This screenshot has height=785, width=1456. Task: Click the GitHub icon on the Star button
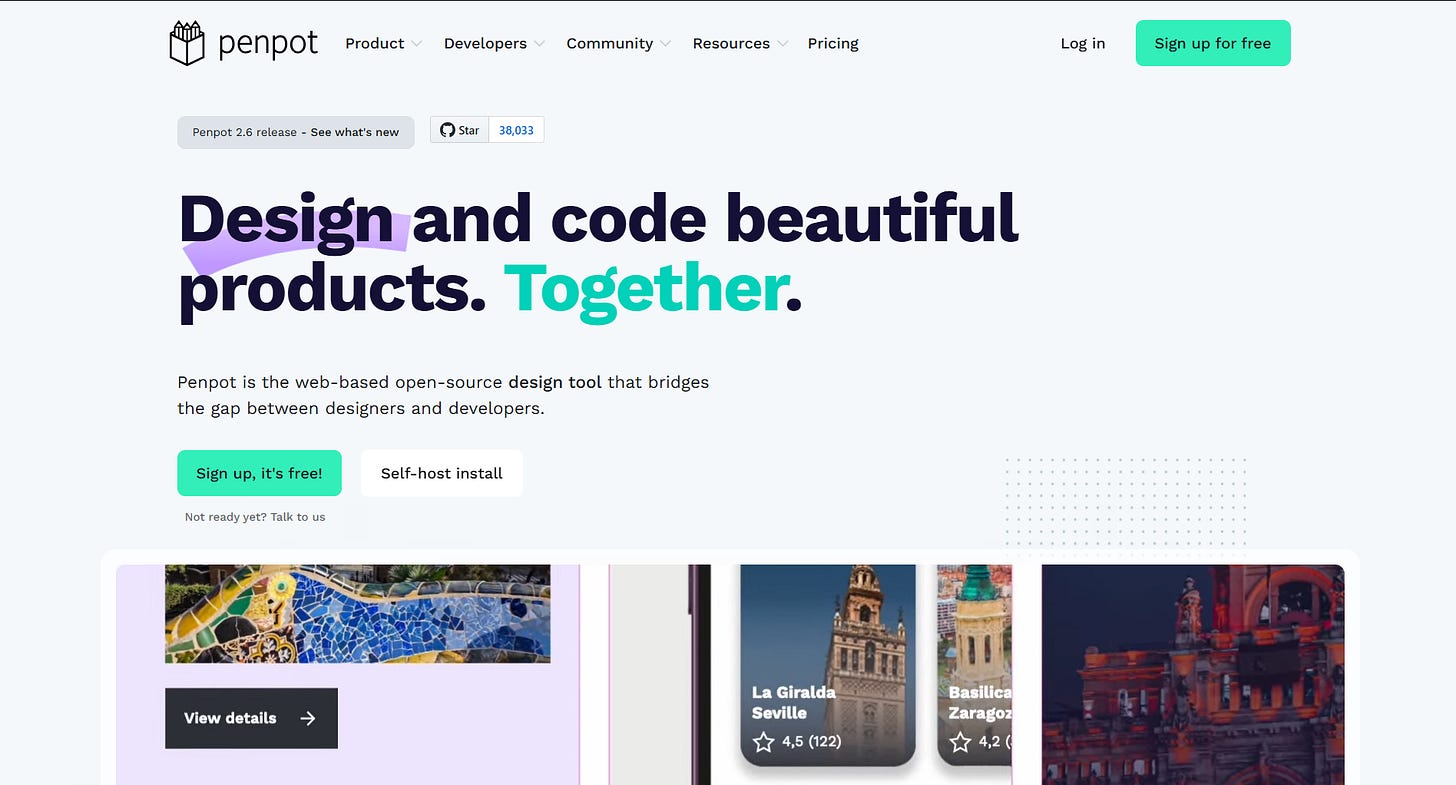pyautogui.click(x=447, y=130)
